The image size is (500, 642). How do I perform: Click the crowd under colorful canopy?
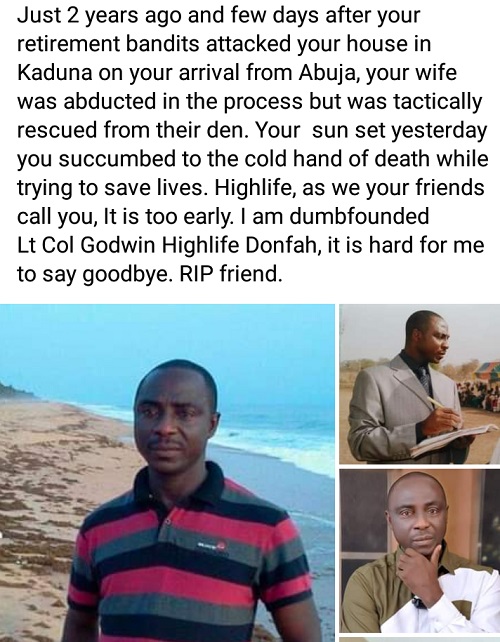tap(479, 388)
